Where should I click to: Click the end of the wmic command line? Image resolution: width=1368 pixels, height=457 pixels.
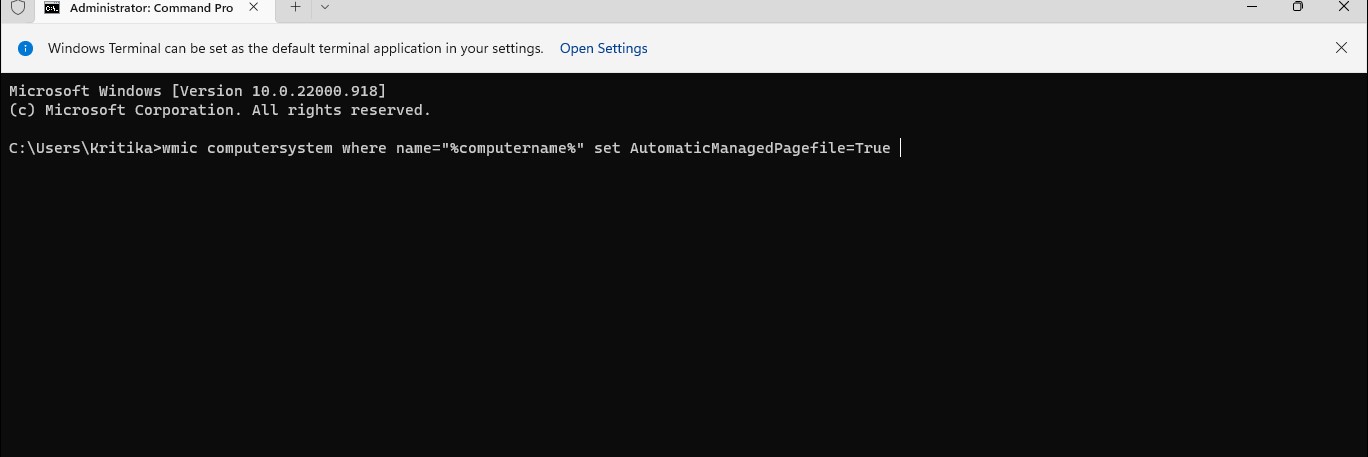coord(899,148)
